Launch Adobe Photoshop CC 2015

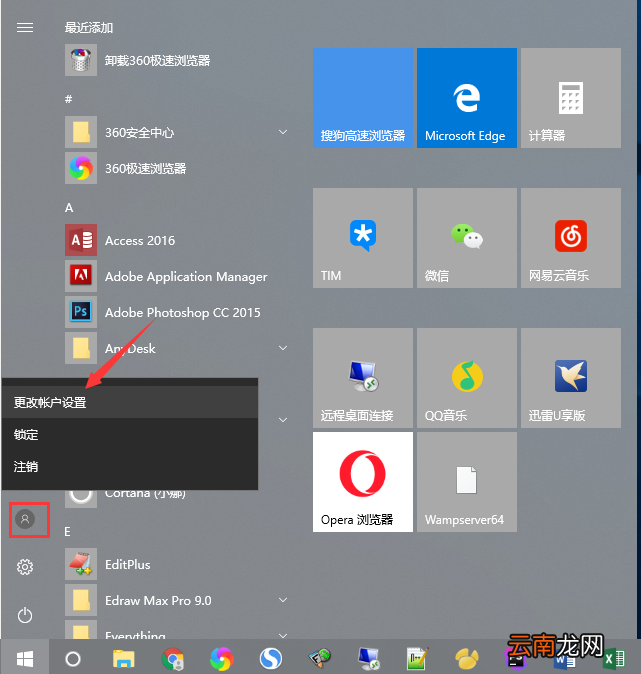[x=176, y=312]
